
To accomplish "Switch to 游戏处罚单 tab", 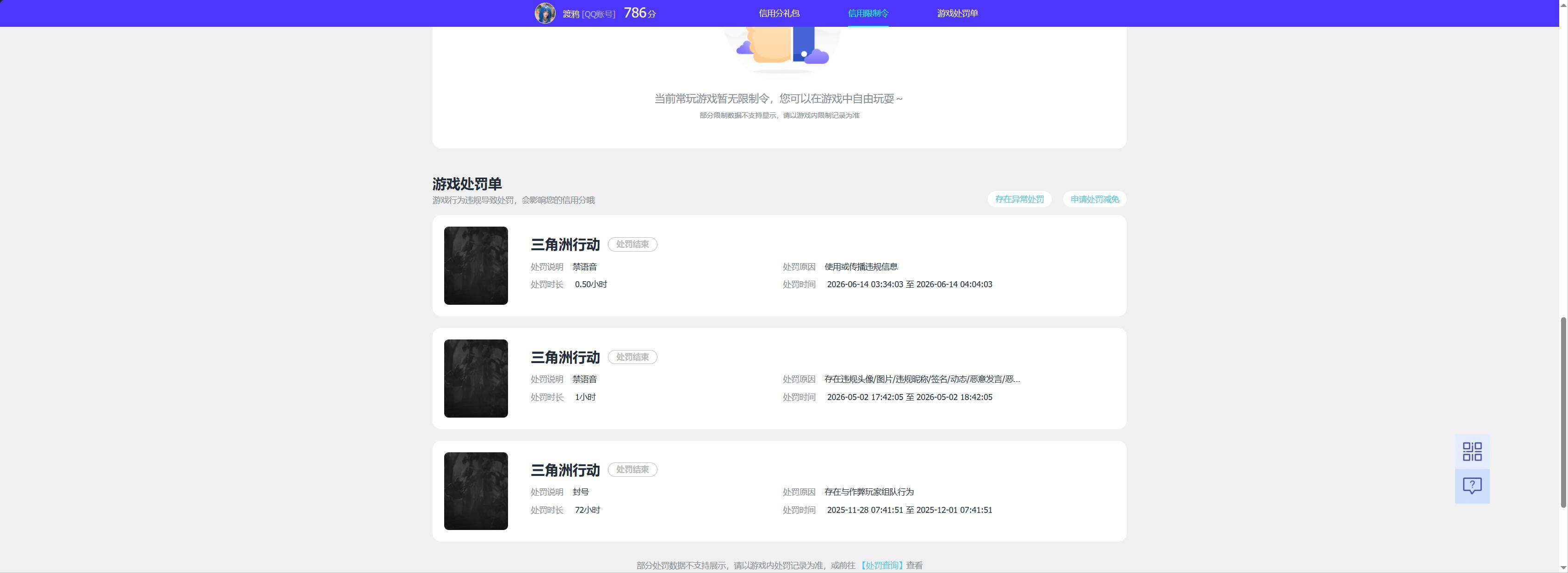I will click(957, 13).
